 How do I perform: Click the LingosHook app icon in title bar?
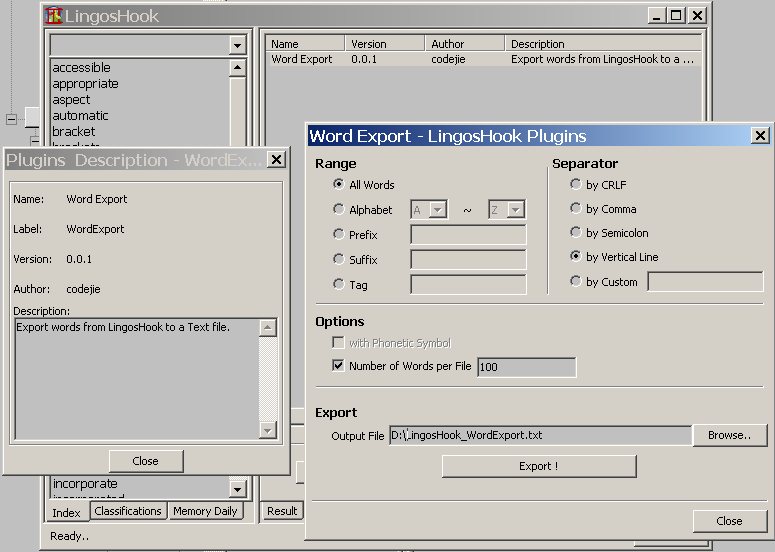pyautogui.click(x=54, y=15)
